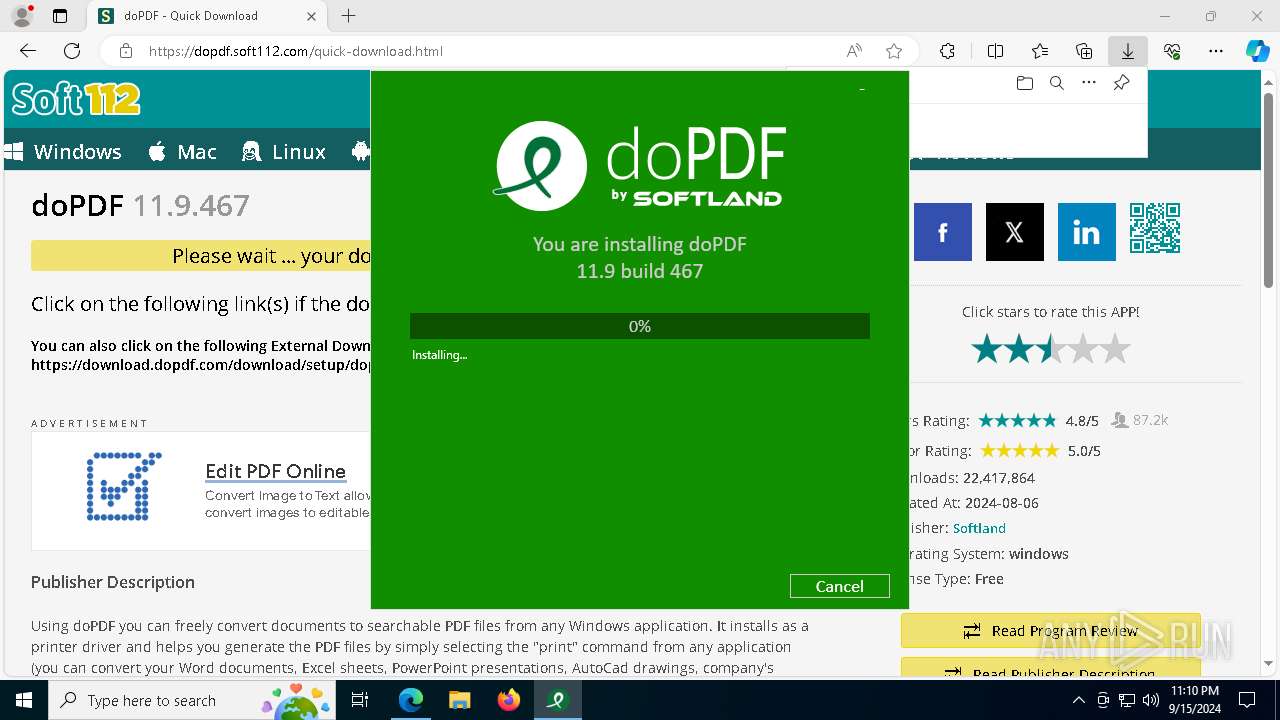Search downloads in popup
The width and height of the screenshot is (1280, 720).
(x=1056, y=83)
